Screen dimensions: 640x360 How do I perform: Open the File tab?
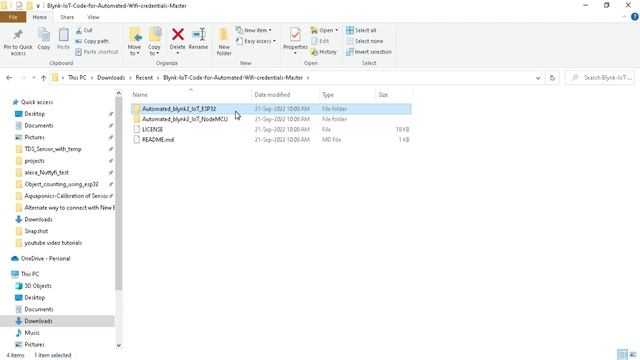13,17
